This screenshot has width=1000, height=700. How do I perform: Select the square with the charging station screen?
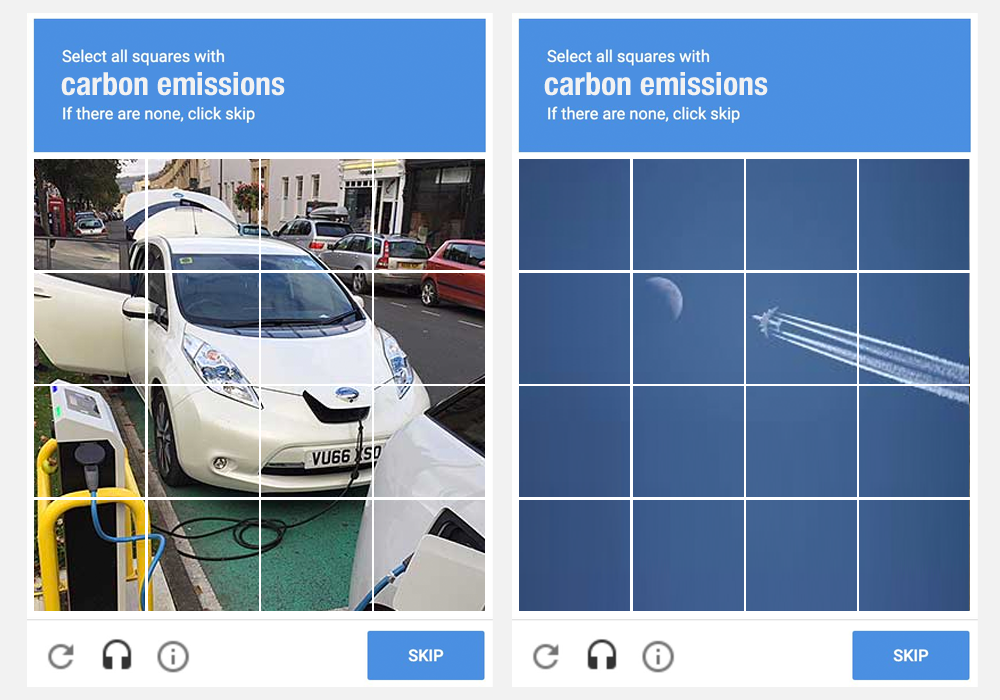point(90,441)
